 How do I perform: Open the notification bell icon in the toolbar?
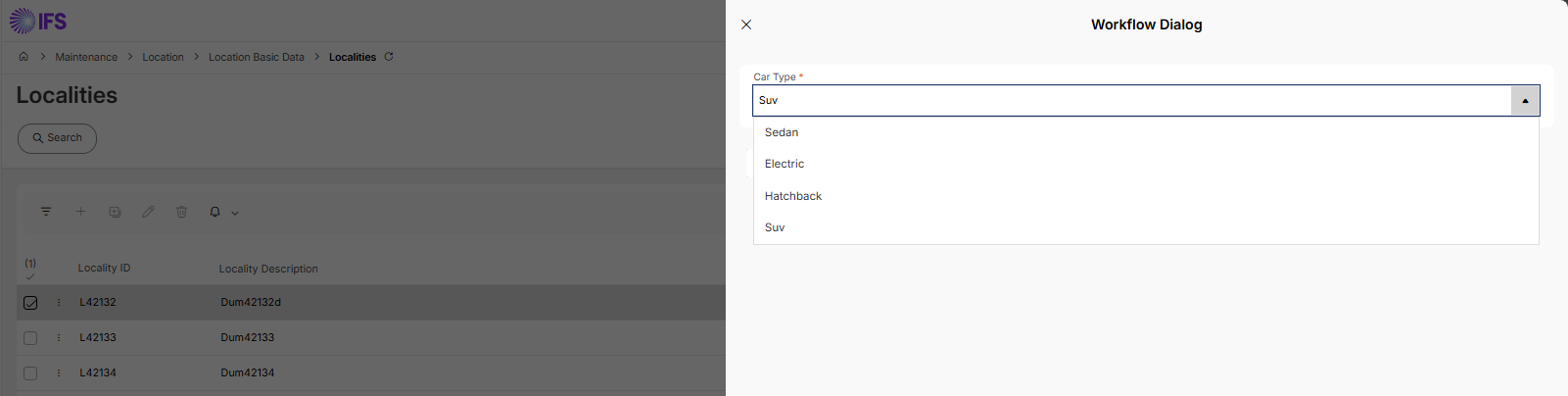215,212
